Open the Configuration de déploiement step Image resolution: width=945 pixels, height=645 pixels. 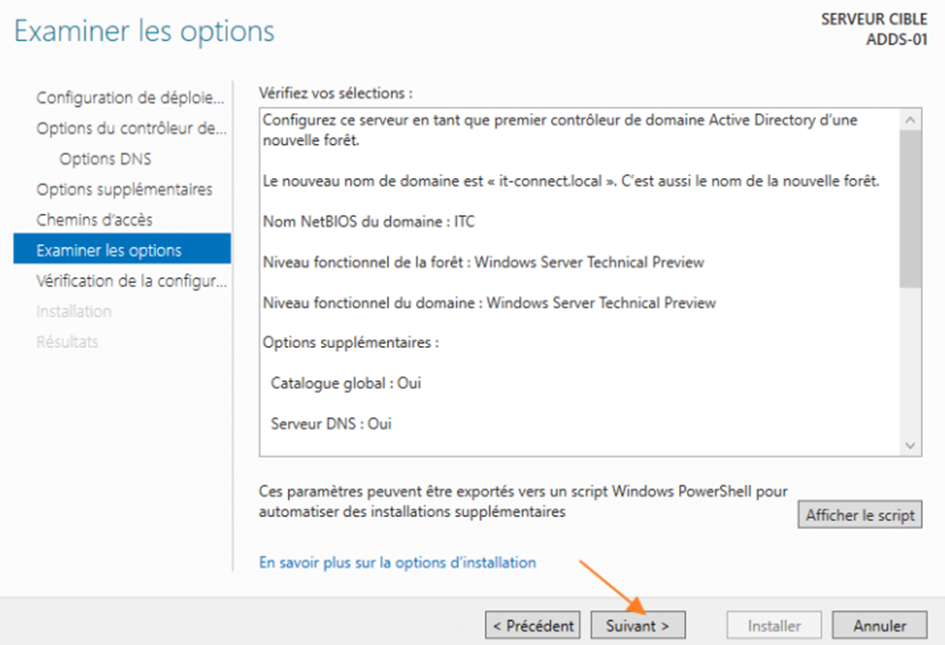130,98
